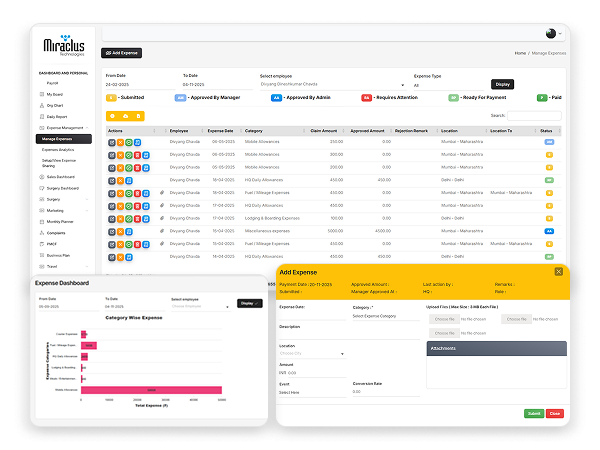Click the Display button beside Expense Type
This screenshot has height=450, width=600.
click(x=502, y=84)
